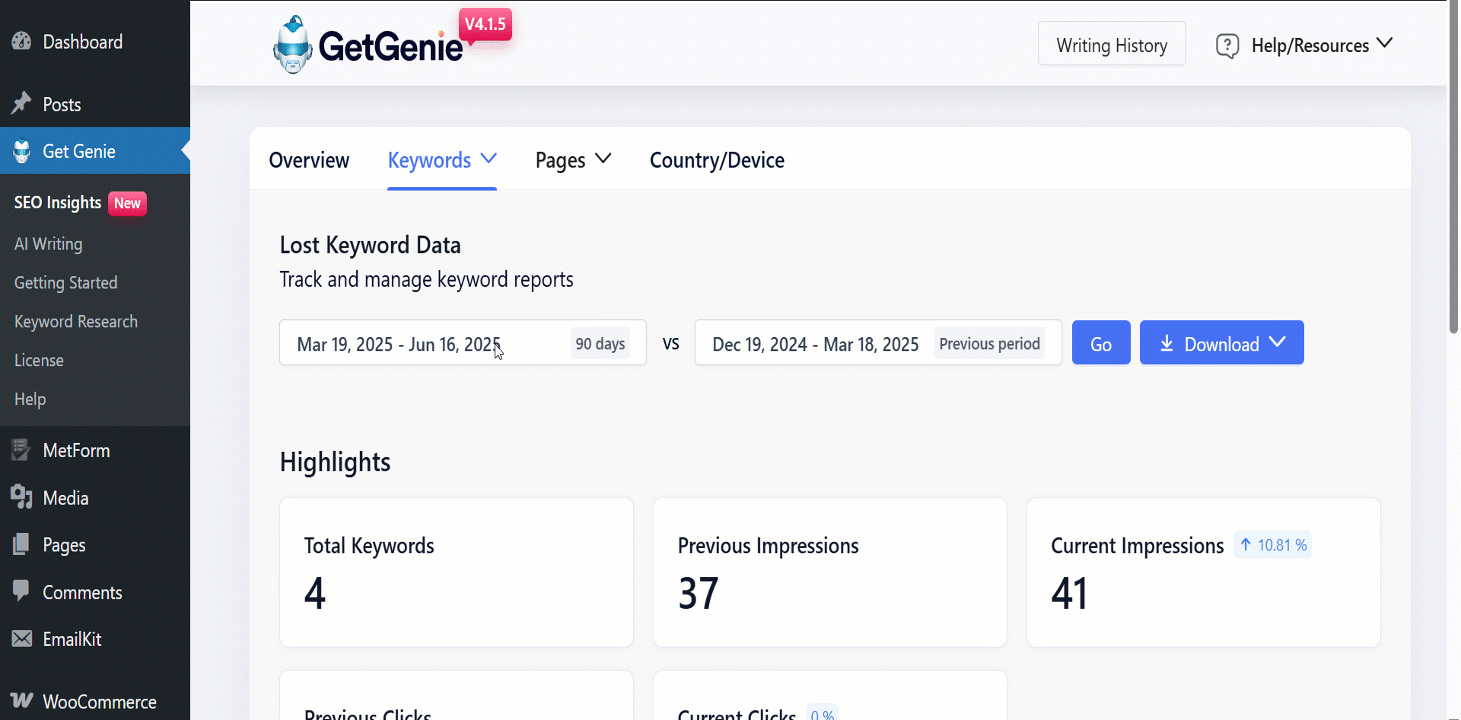
Task: Click the Lost Keyword Data heading
Action: (x=370, y=245)
